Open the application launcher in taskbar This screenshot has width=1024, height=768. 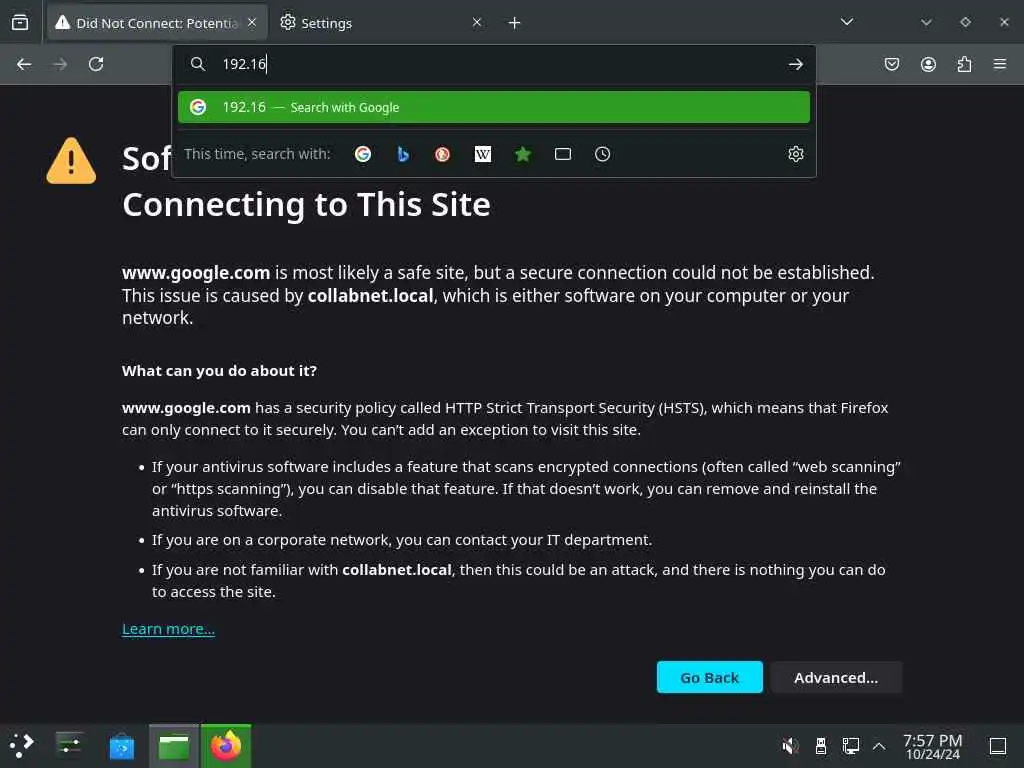coord(22,745)
